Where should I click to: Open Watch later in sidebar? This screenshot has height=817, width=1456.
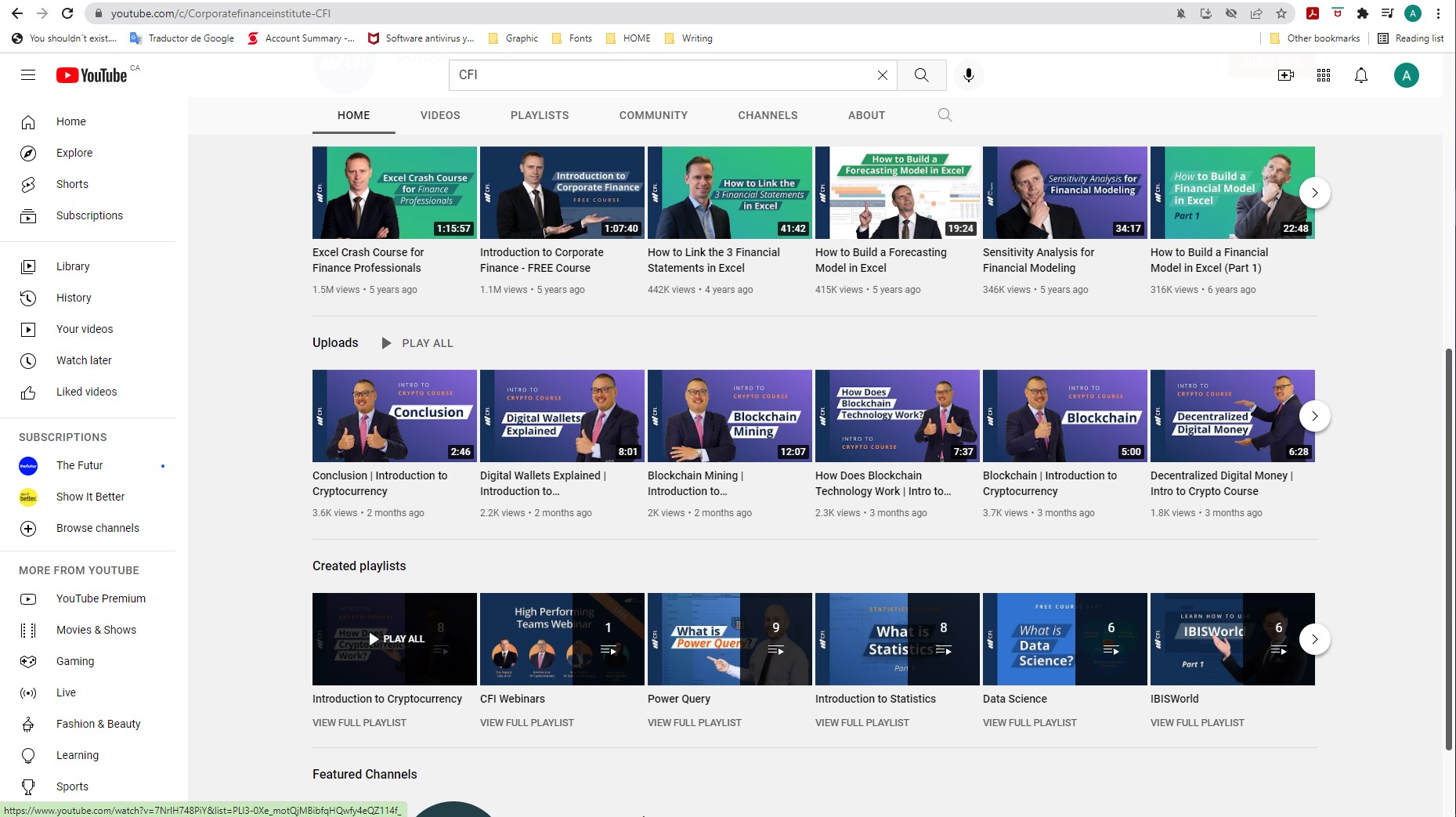[84, 360]
